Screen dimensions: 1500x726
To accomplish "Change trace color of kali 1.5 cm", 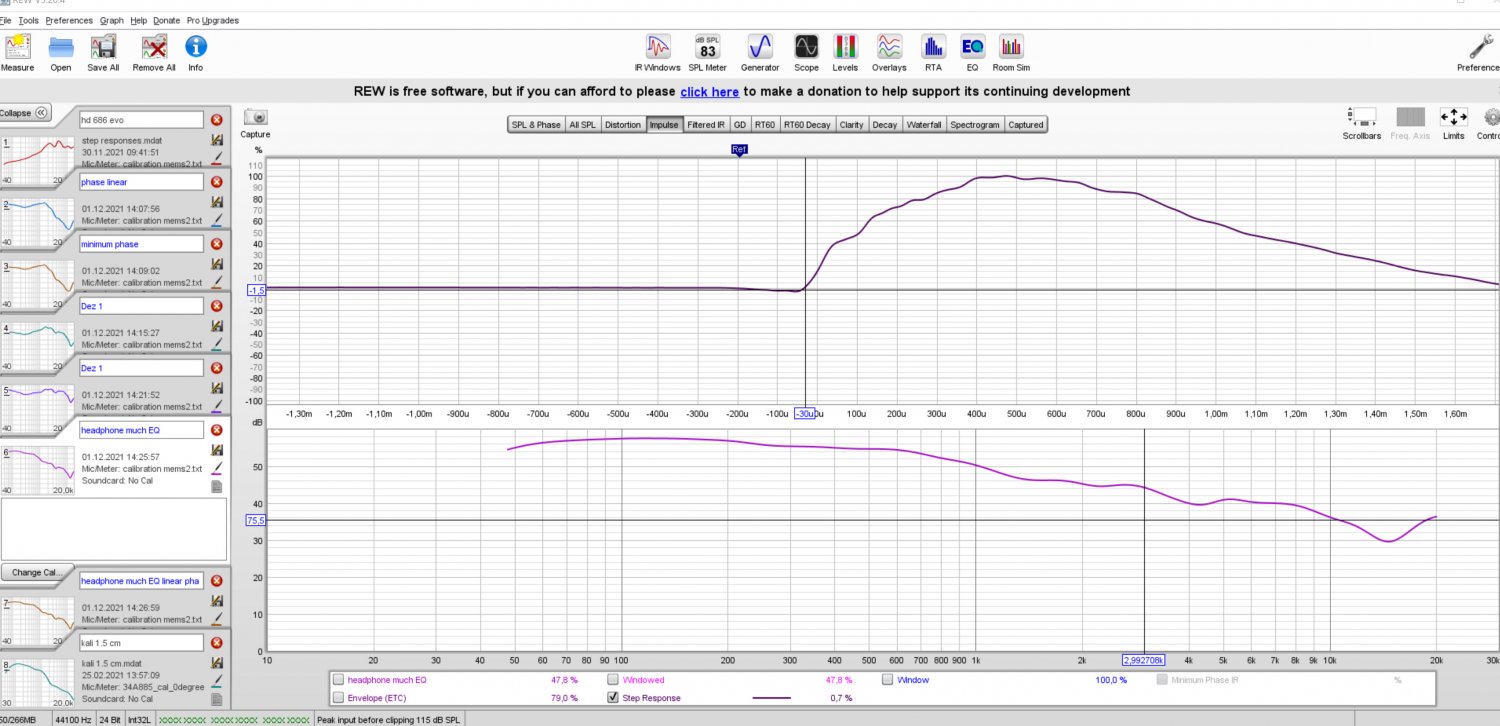I will point(216,680).
